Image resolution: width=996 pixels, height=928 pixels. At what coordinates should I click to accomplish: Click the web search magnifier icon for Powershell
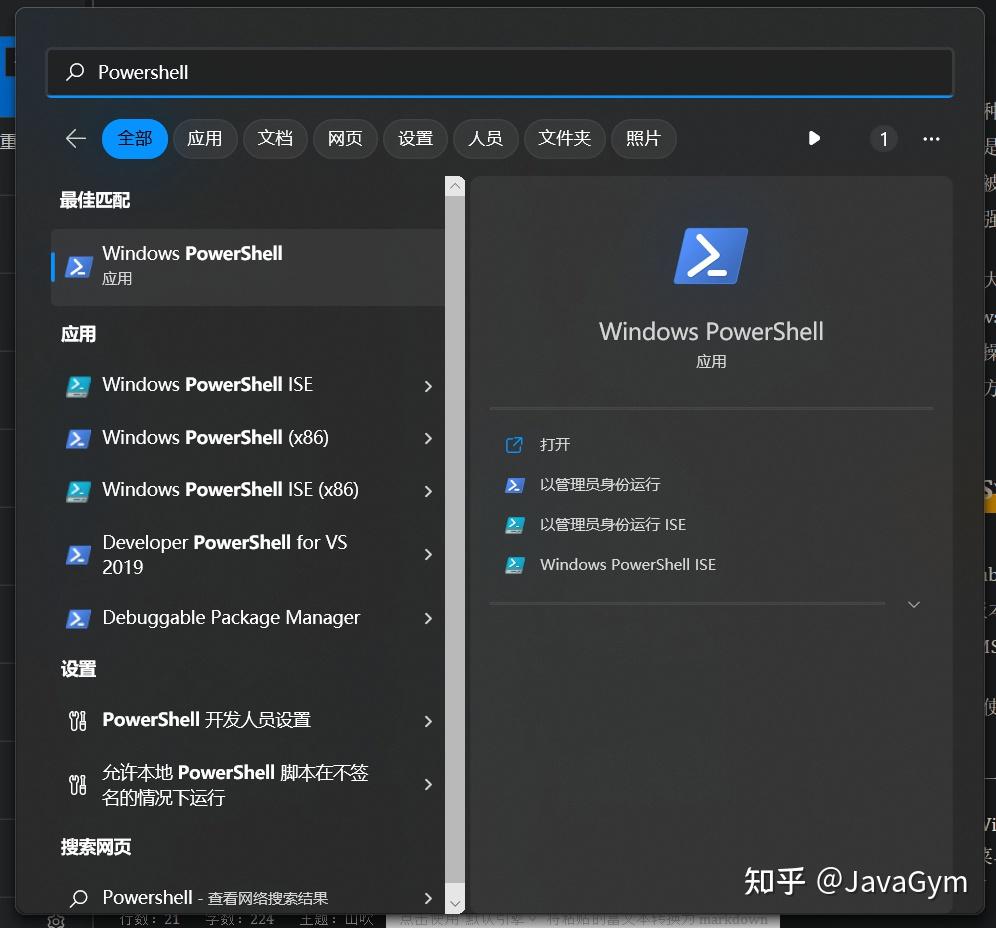(79, 898)
